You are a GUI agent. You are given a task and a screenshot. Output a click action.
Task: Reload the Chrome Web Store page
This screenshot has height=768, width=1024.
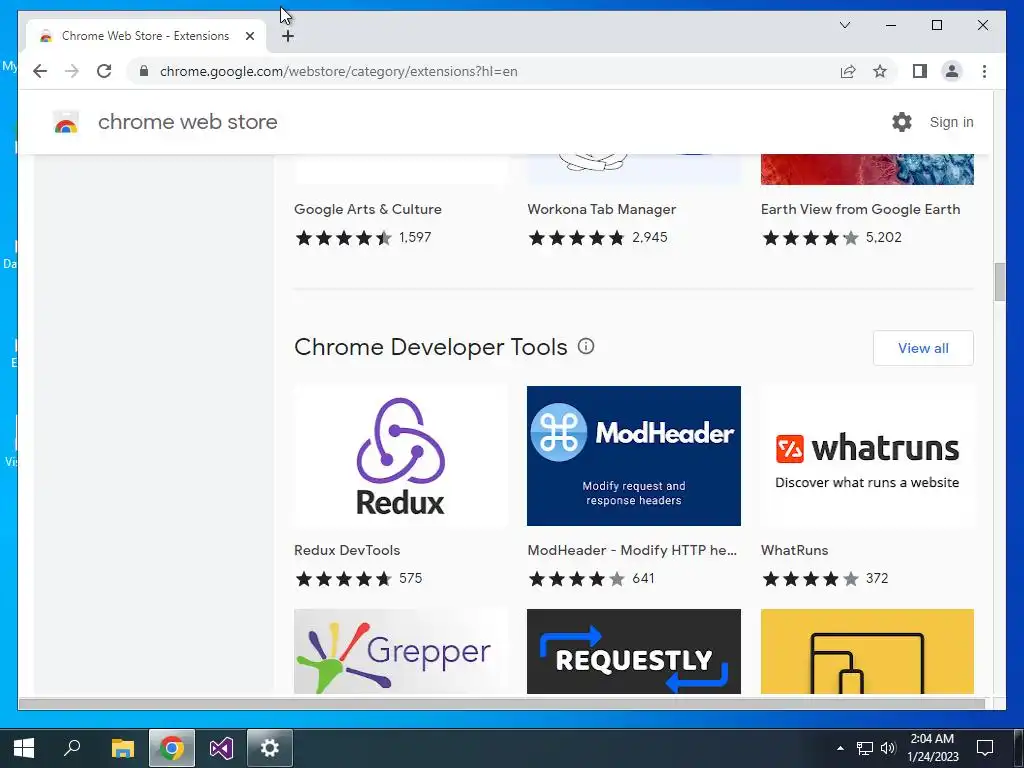click(104, 71)
